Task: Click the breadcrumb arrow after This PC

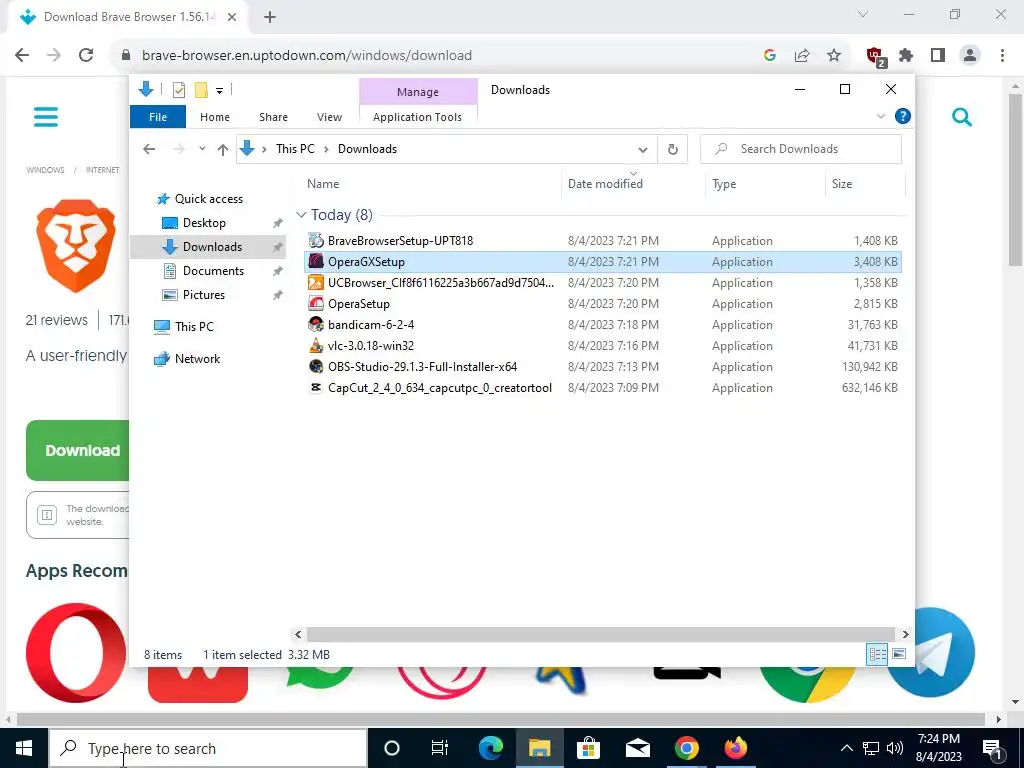Action: click(326, 149)
